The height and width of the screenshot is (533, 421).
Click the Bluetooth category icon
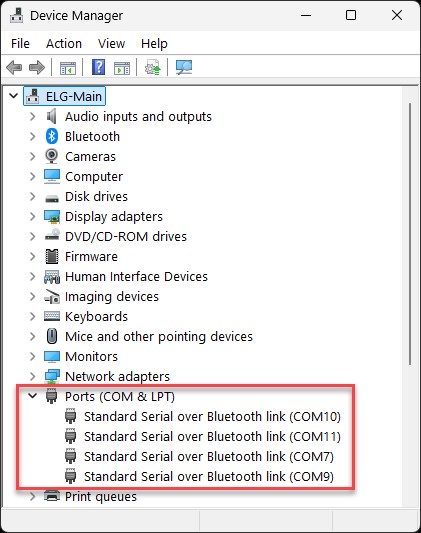[x=52, y=136]
